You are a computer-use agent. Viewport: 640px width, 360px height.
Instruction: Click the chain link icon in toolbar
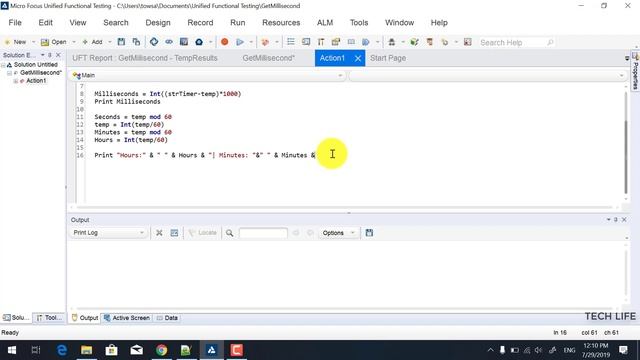169,42
